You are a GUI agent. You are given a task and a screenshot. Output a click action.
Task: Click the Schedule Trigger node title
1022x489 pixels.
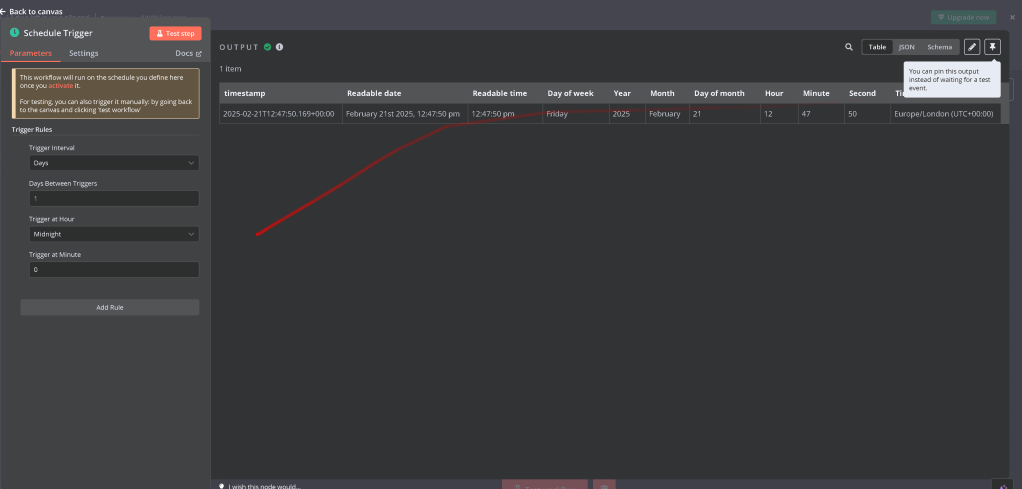point(58,33)
